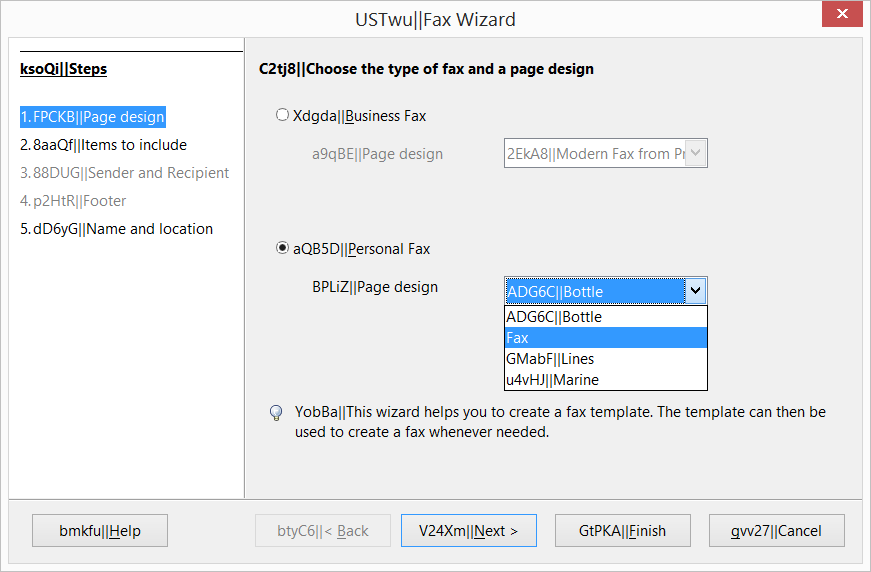Open the Business Fax page design dropdown
The height and width of the screenshot is (572, 871).
(x=605, y=154)
